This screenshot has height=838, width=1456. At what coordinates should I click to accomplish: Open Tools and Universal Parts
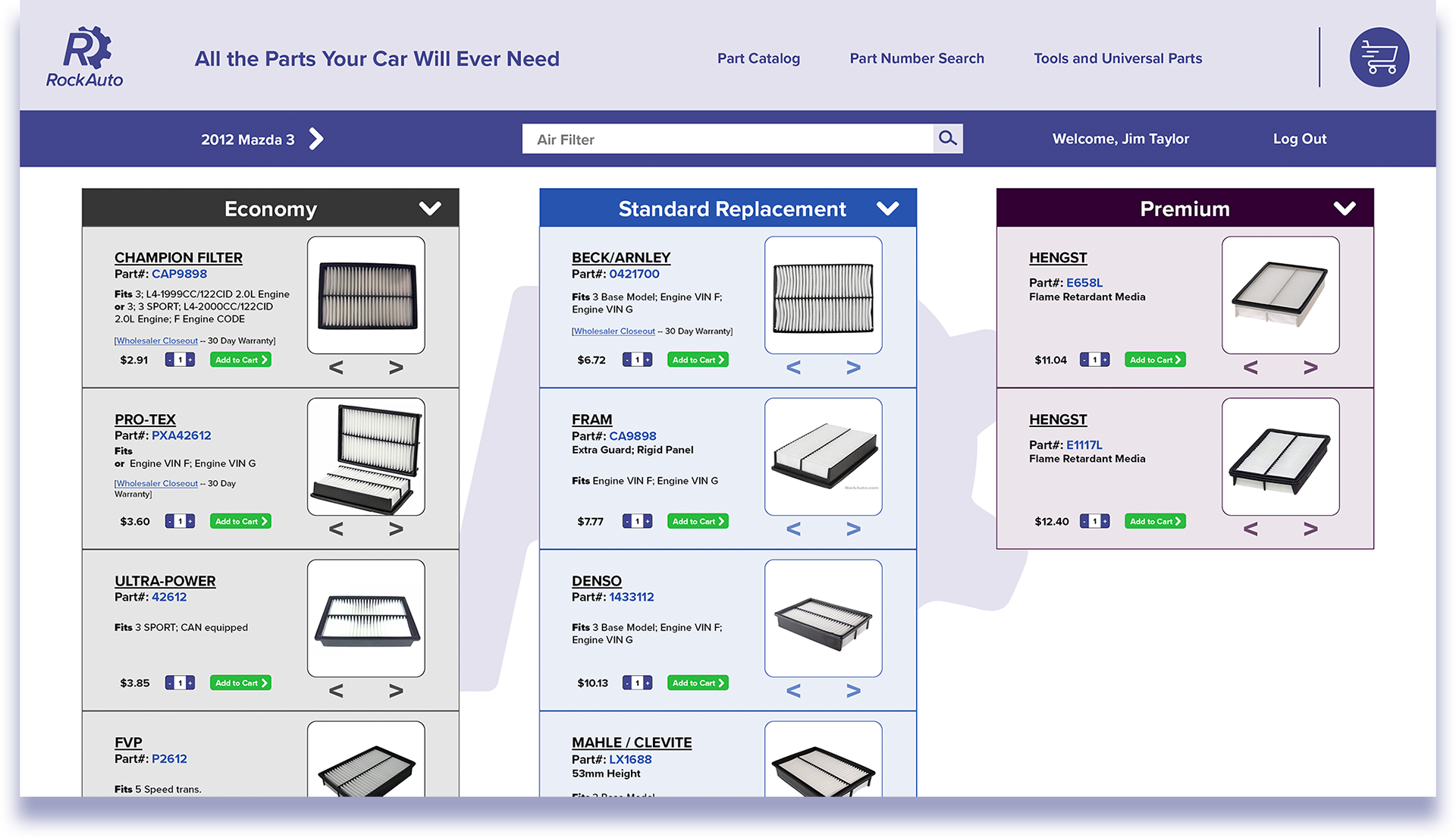(1118, 58)
